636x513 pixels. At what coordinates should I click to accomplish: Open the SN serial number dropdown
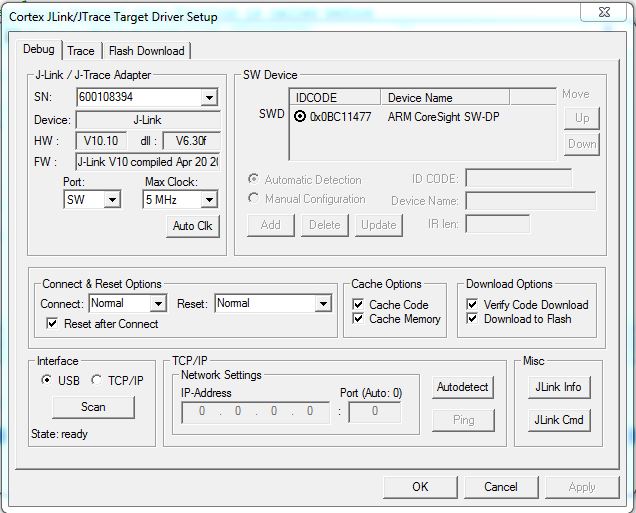click(x=209, y=97)
